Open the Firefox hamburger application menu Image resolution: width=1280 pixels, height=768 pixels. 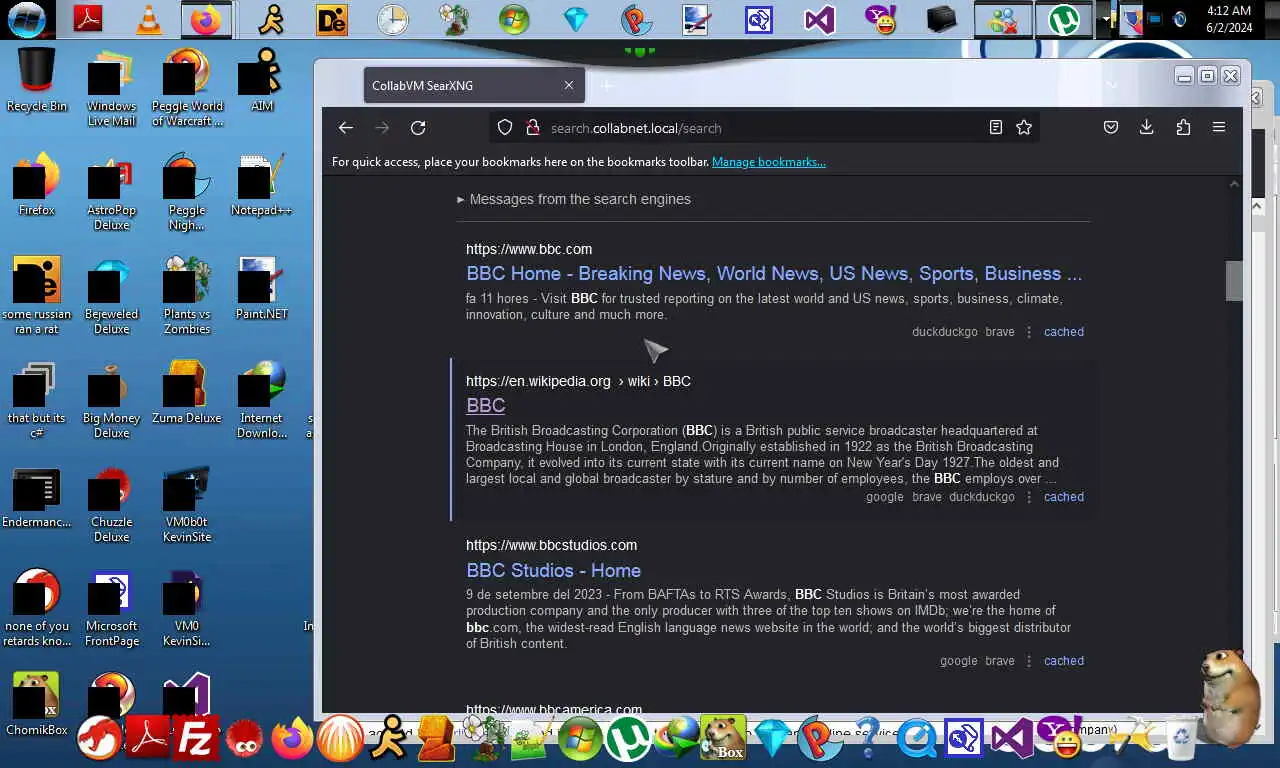(1219, 128)
